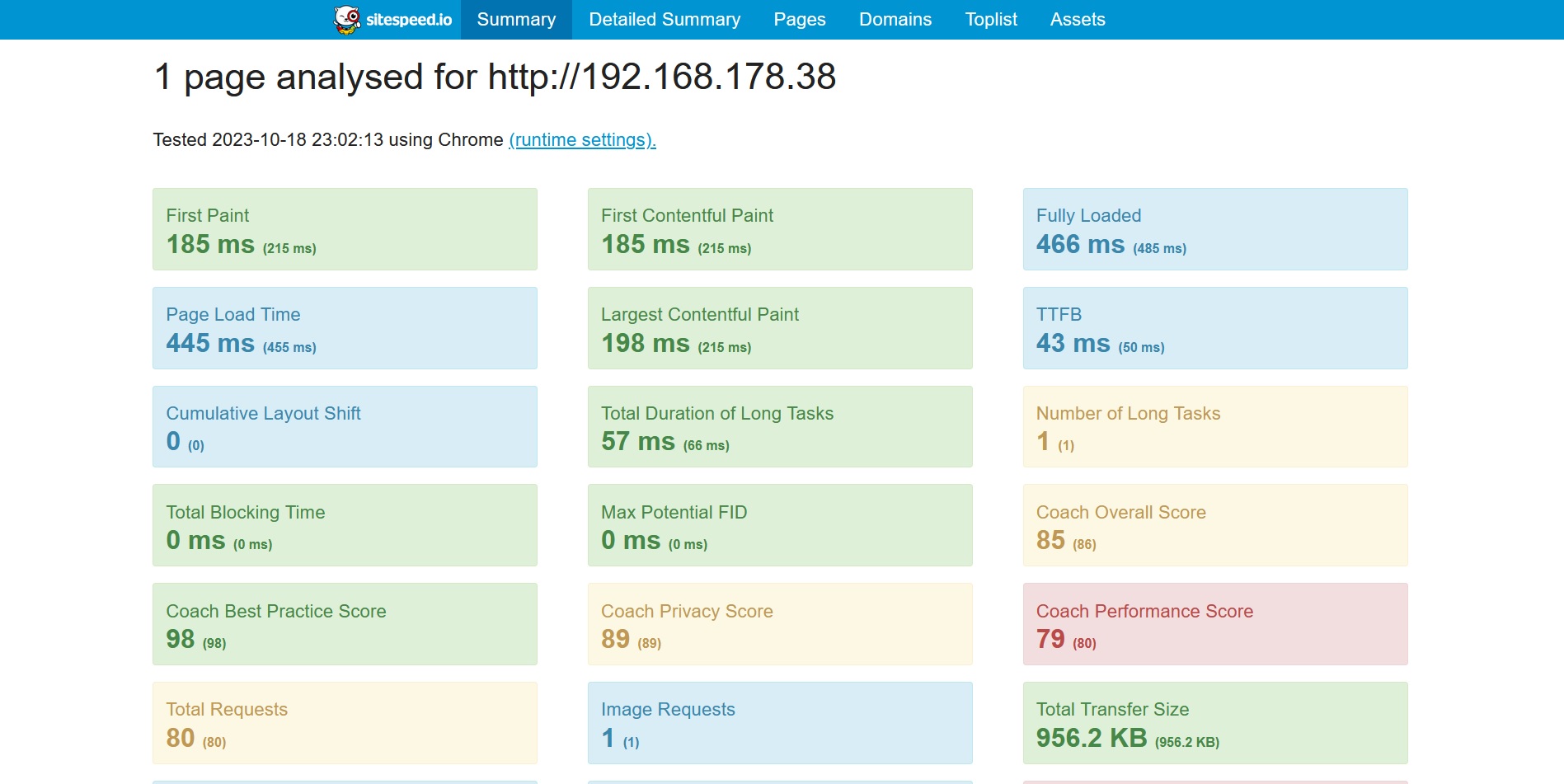Go to the Domains tab
Viewport: 1564px width, 784px height.
pyautogui.click(x=895, y=20)
